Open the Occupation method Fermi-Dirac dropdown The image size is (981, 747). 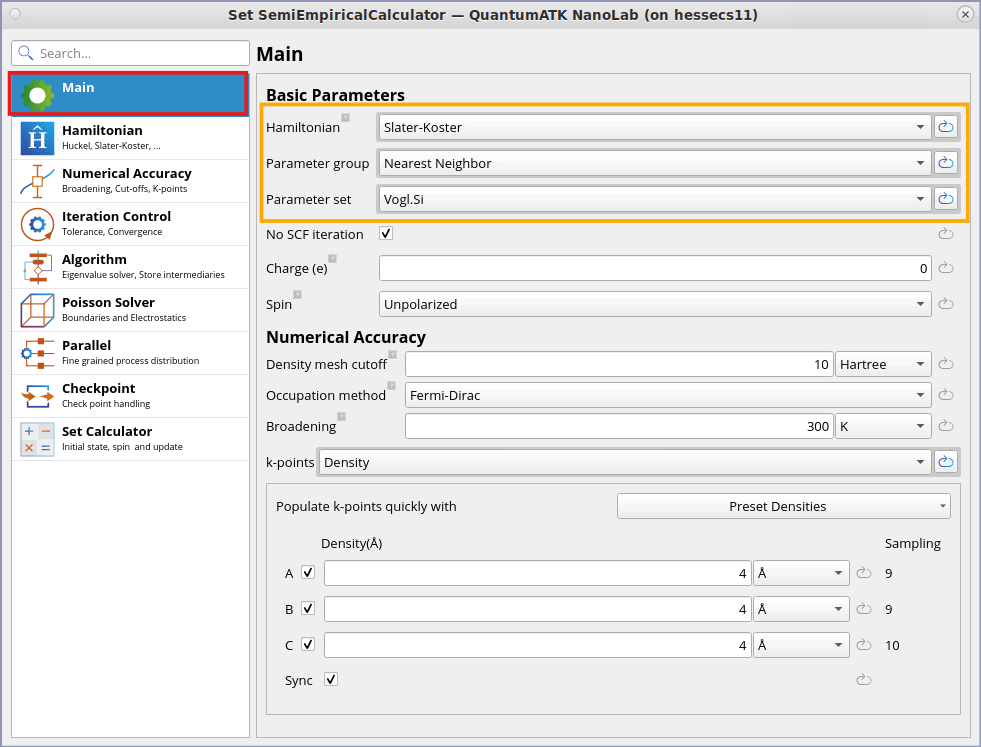click(x=668, y=395)
